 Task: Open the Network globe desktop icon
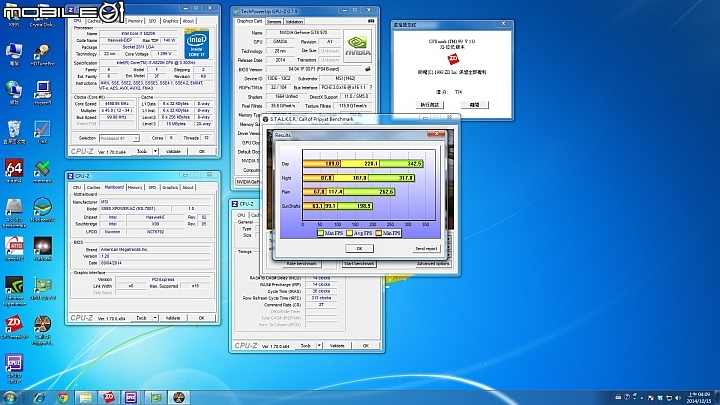14,91
